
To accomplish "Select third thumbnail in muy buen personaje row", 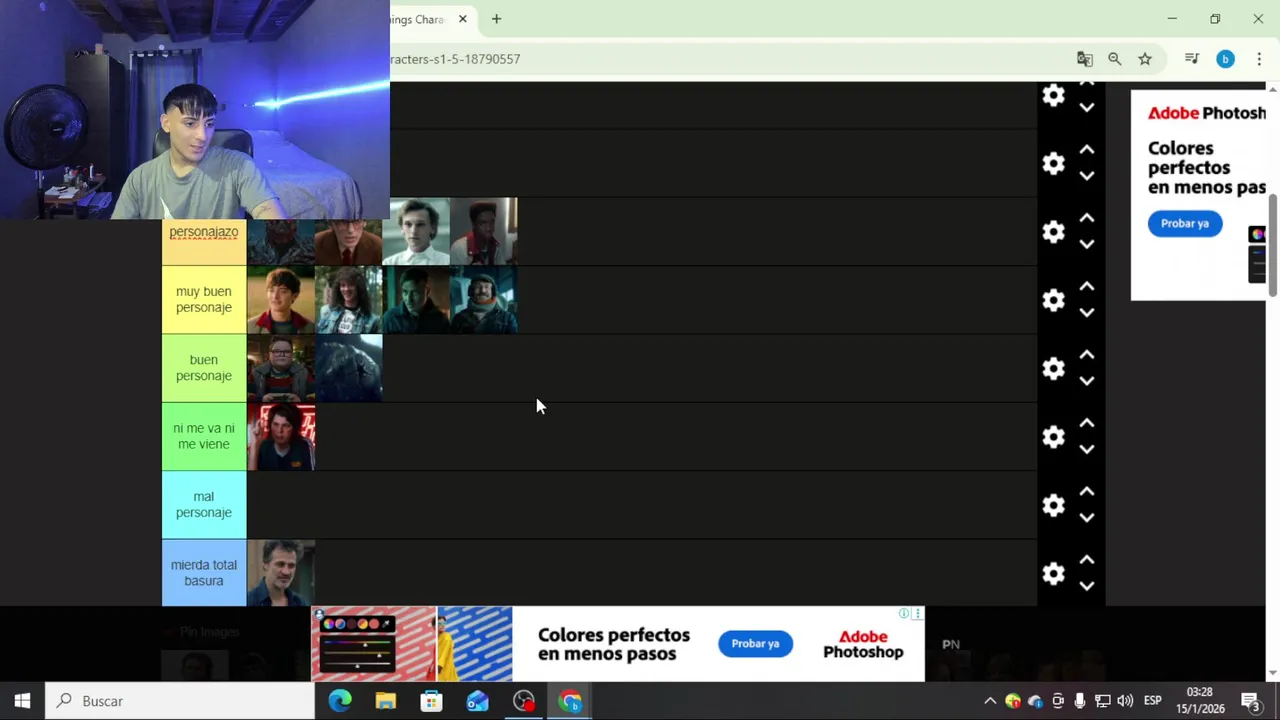I will pos(416,300).
